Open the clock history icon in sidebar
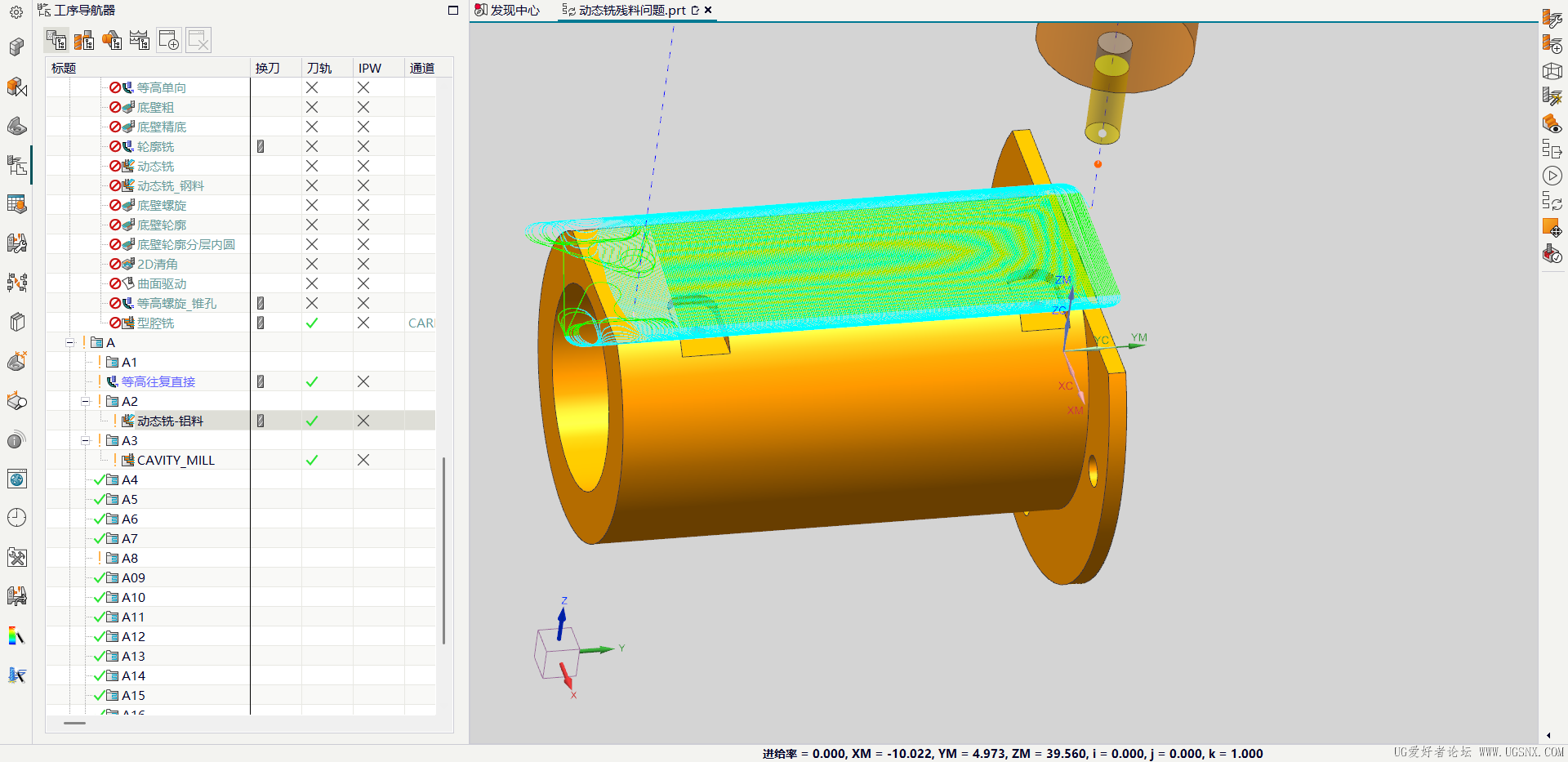The image size is (1568, 762). point(16,517)
